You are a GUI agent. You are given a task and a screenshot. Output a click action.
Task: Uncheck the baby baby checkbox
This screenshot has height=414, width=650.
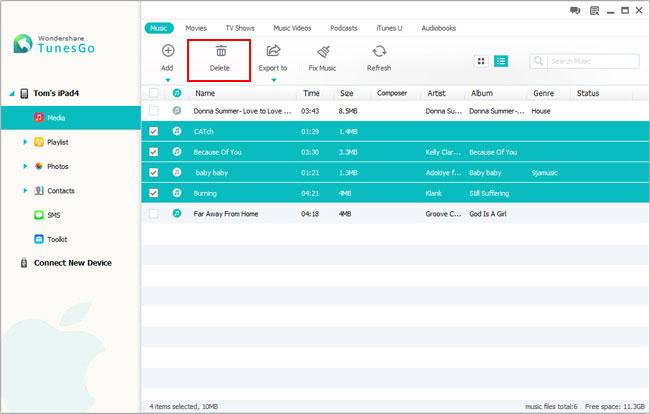[x=154, y=172]
